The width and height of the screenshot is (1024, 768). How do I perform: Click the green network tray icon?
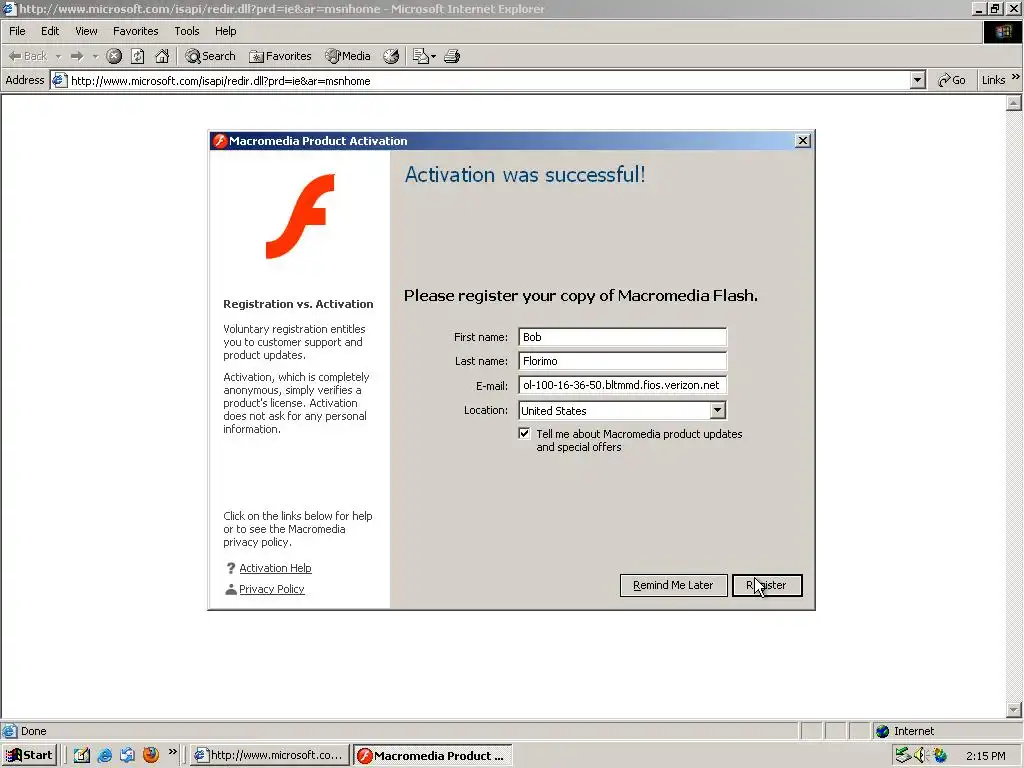click(x=902, y=755)
